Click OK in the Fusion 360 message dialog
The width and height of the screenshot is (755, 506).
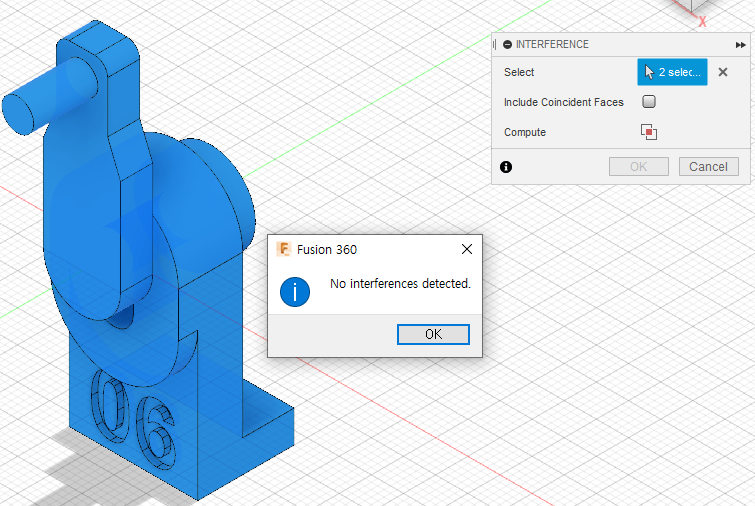433,334
